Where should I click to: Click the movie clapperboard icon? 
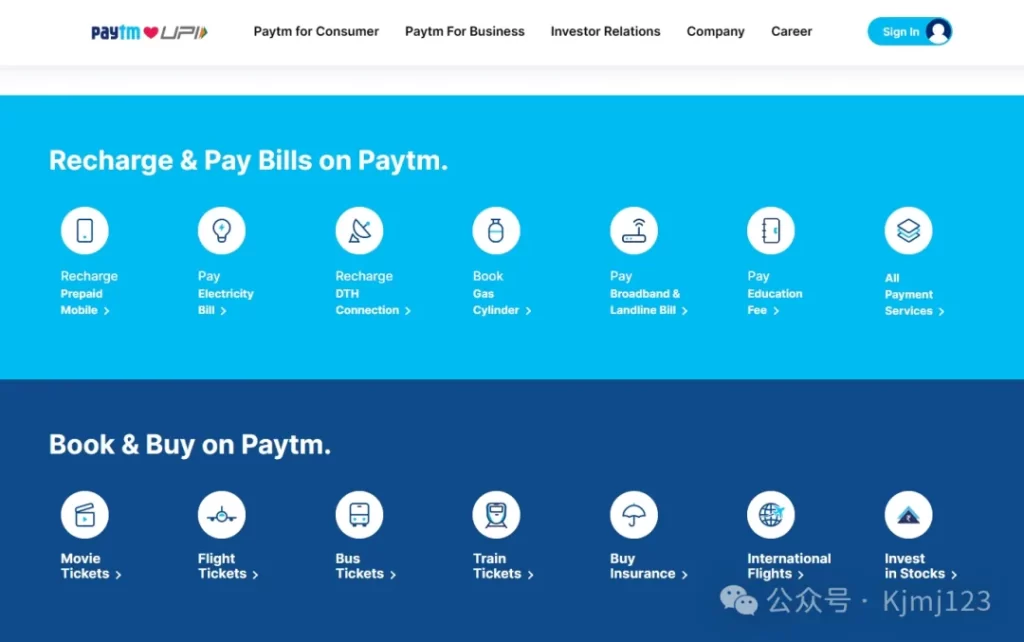coord(85,515)
